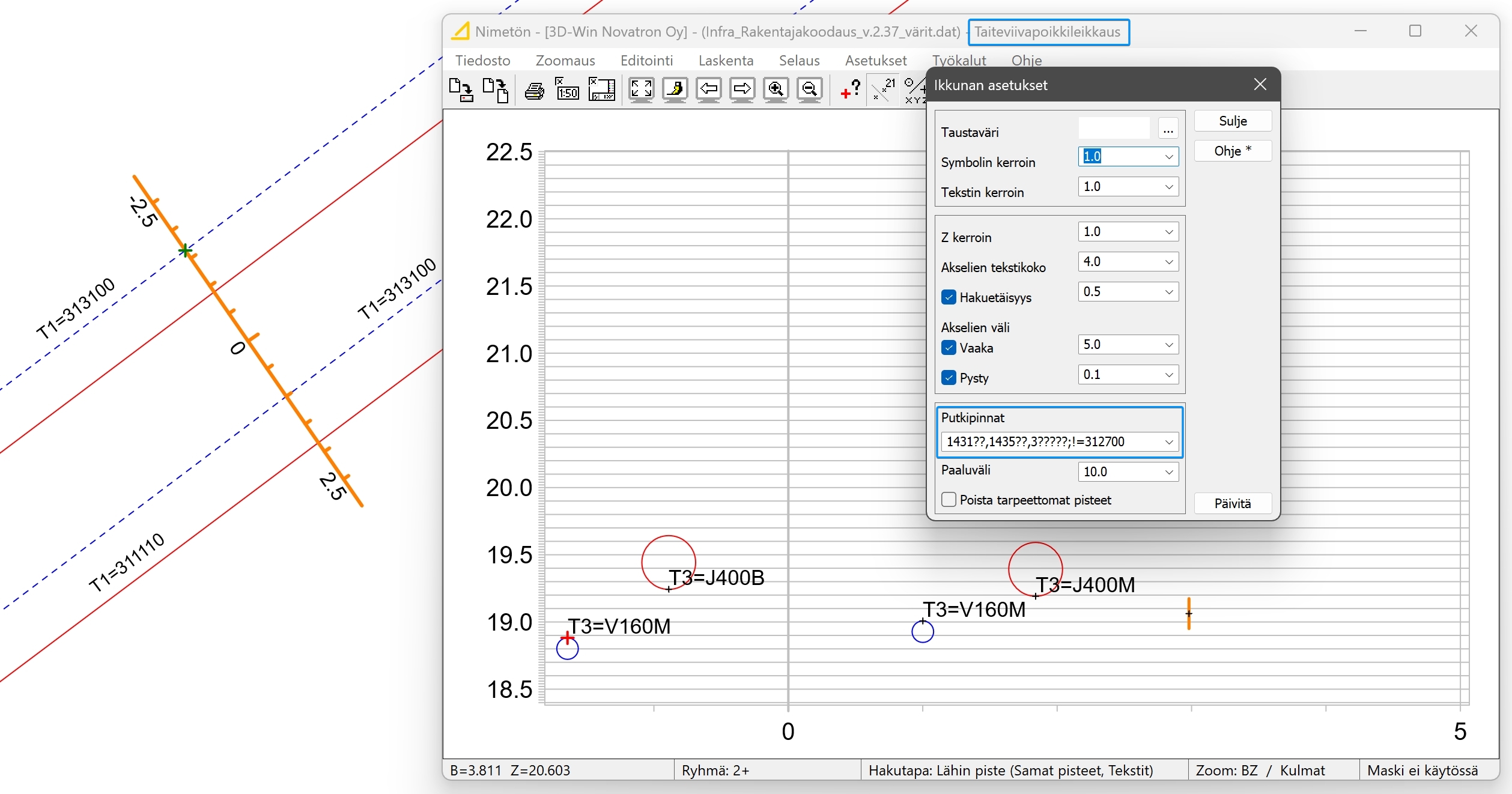
Task: Toggle the Hakuetäisyys checkbox
Action: pyautogui.click(x=949, y=297)
